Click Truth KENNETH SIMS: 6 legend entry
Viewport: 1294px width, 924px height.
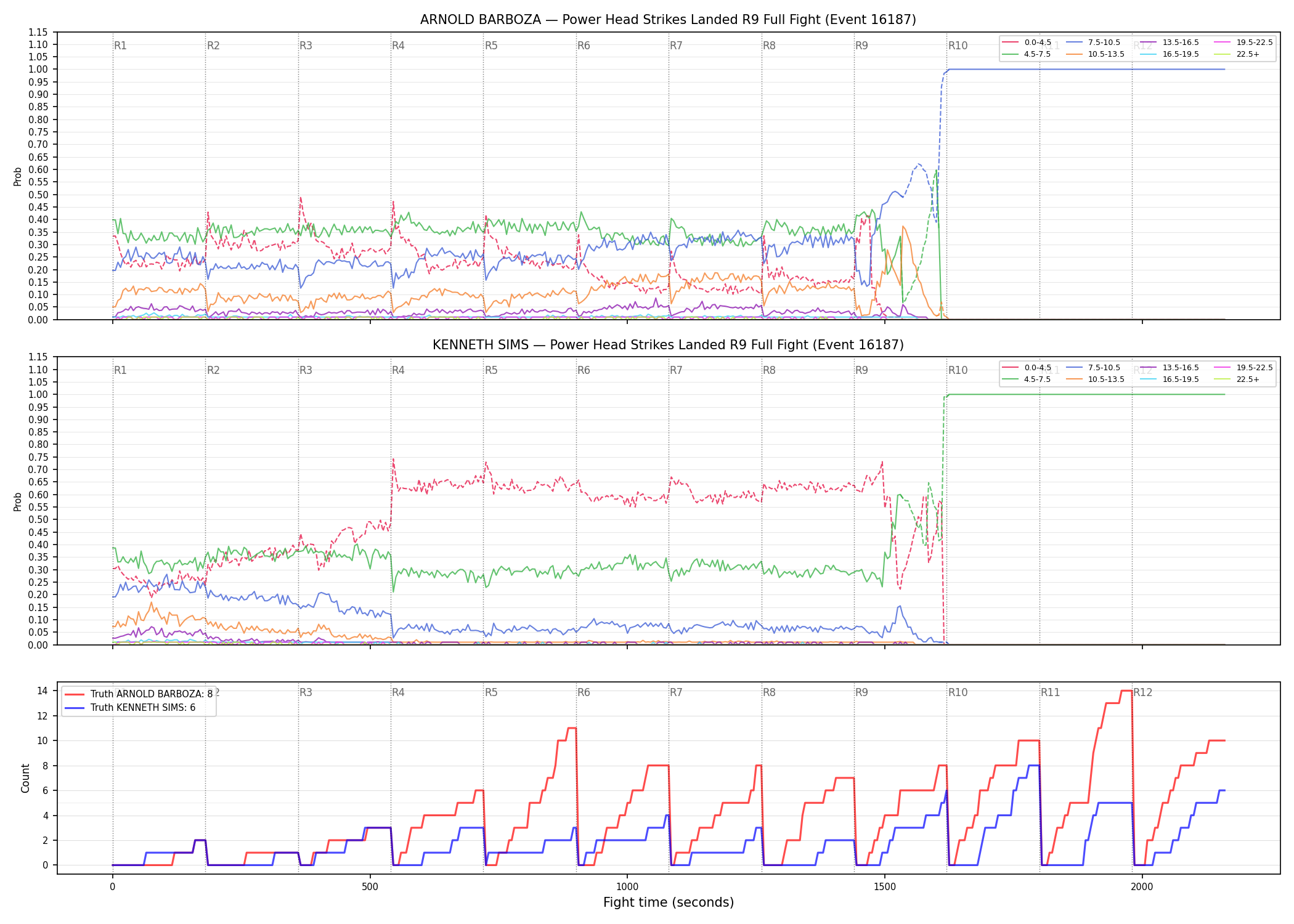click(x=130, y=708)
